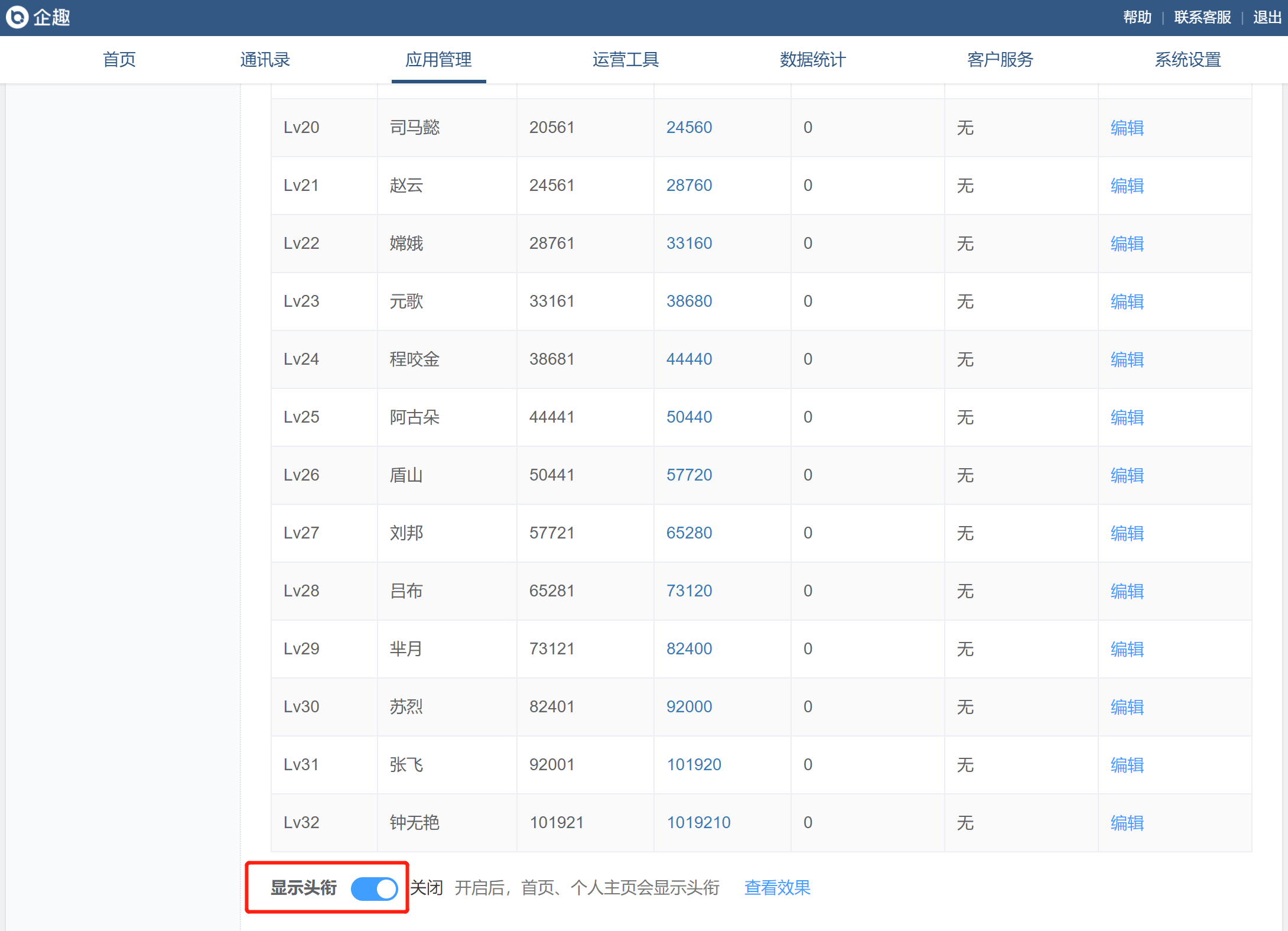
Task: Click 编辑 for Lv32 钟无艳
Action: tap(1127, 823)
